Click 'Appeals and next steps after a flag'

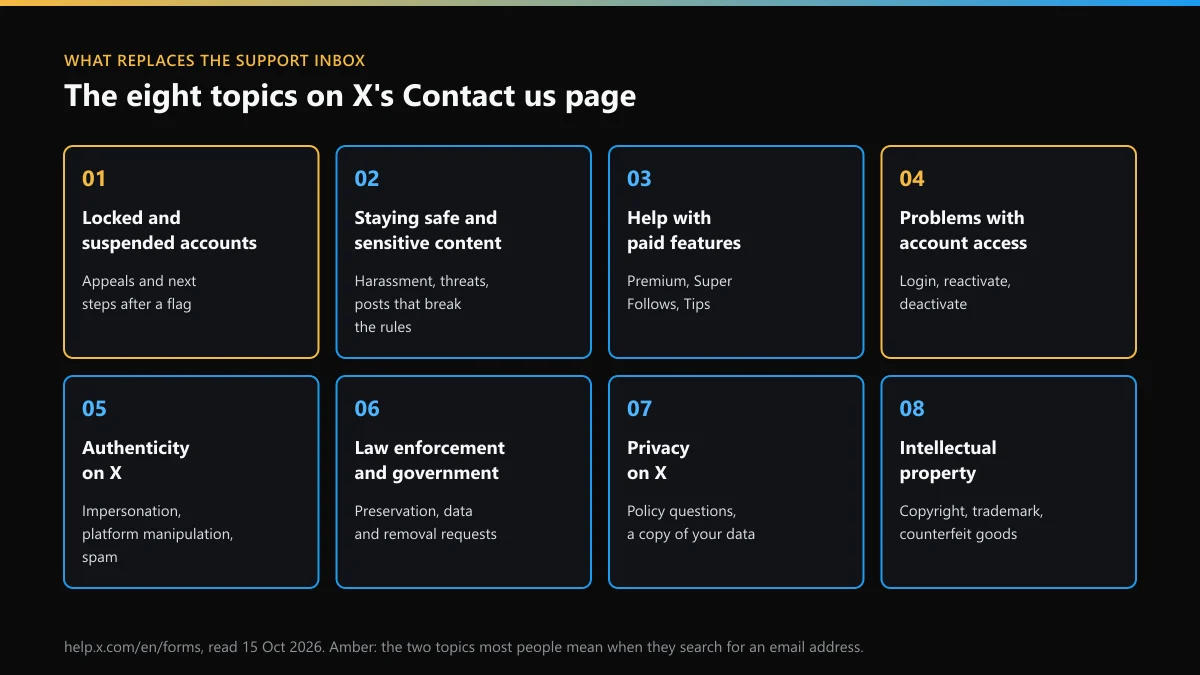click(139, 293)
